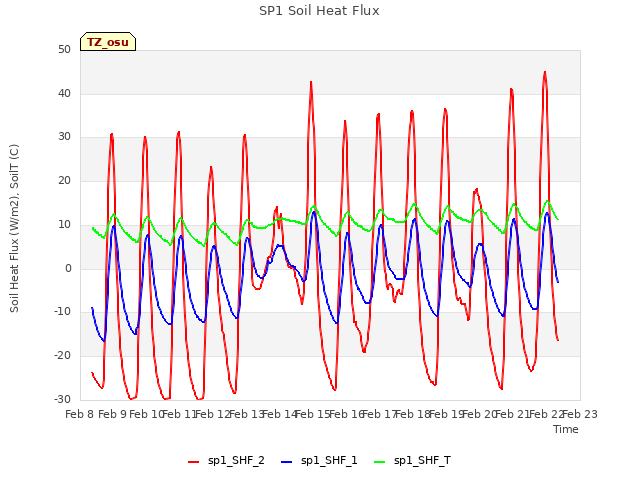Image resolution: width=640 pixels, height=480 pixels.
Task: Click the Feb 23 x-axis tick label
Action: 580,414
